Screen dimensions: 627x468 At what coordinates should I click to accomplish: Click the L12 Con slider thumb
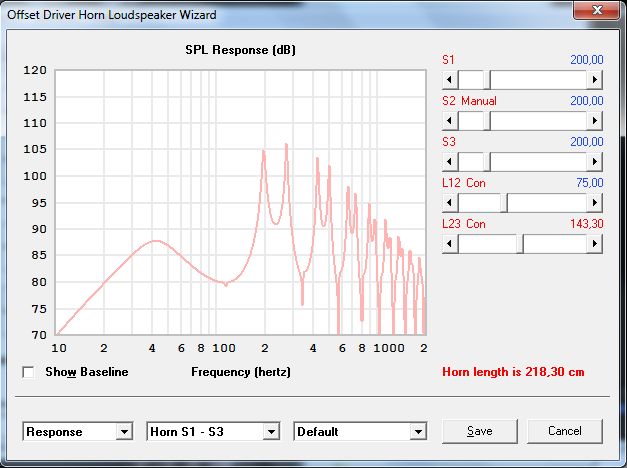[504, 203]
